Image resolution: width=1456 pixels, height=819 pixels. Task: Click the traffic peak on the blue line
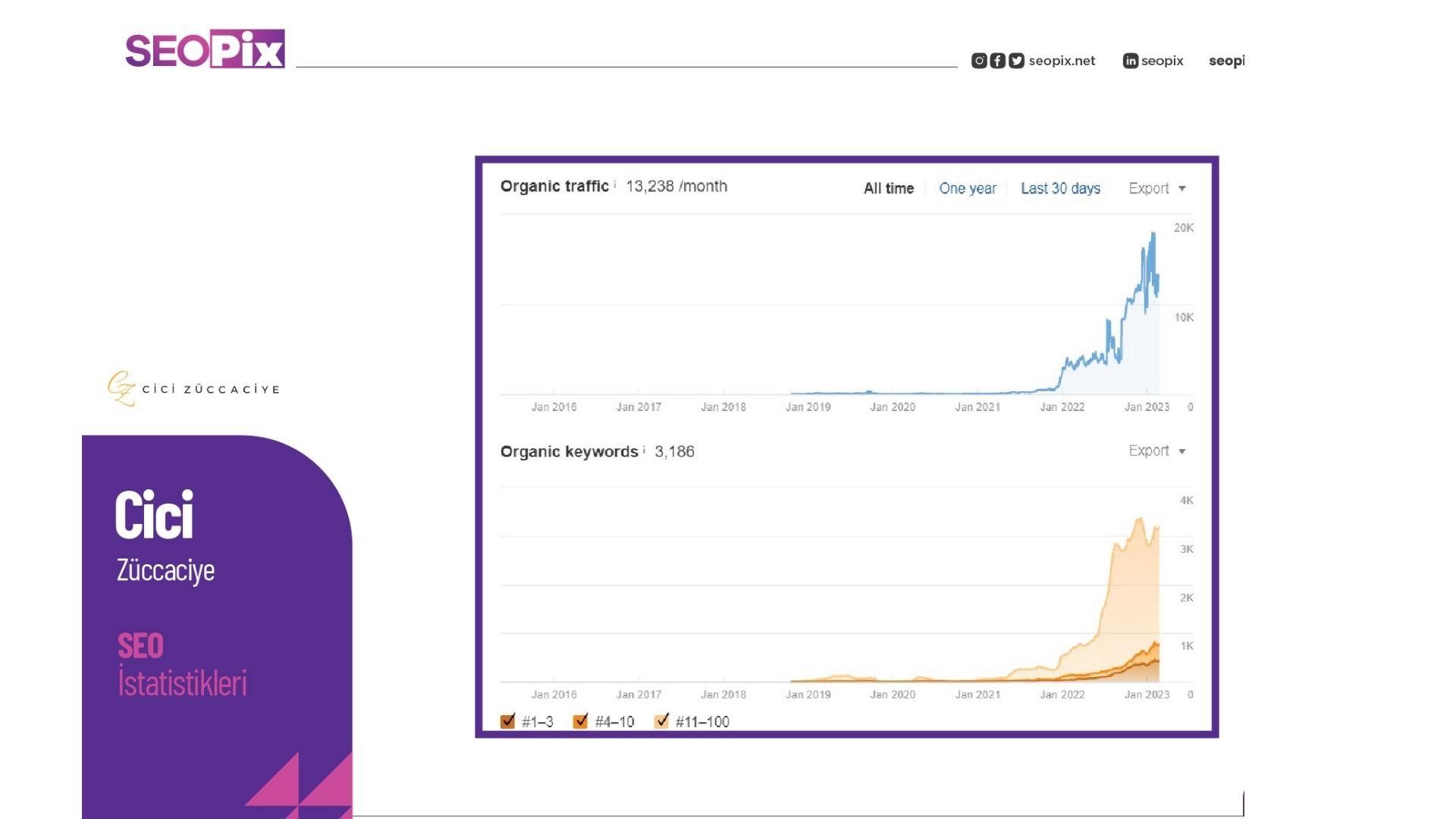point(1153,234)
